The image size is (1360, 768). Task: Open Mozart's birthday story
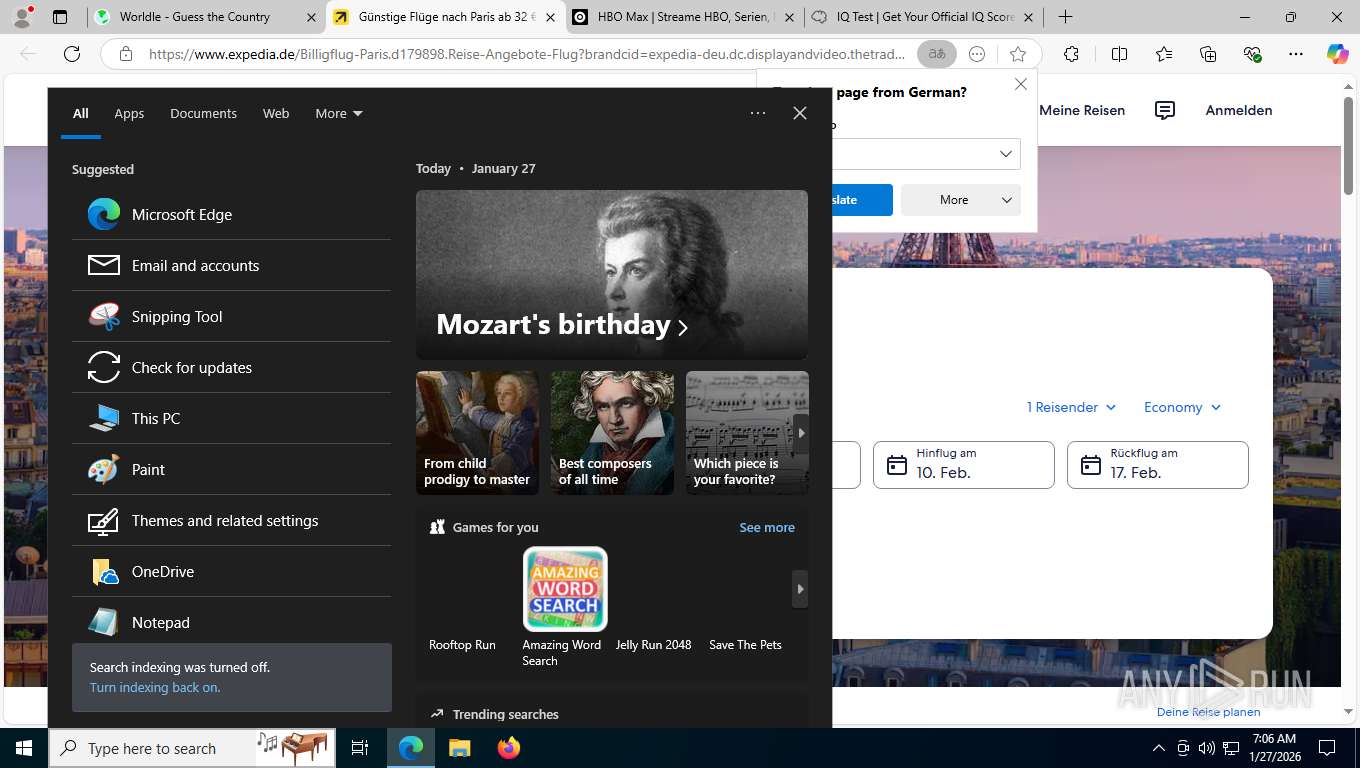coord(612,275)
